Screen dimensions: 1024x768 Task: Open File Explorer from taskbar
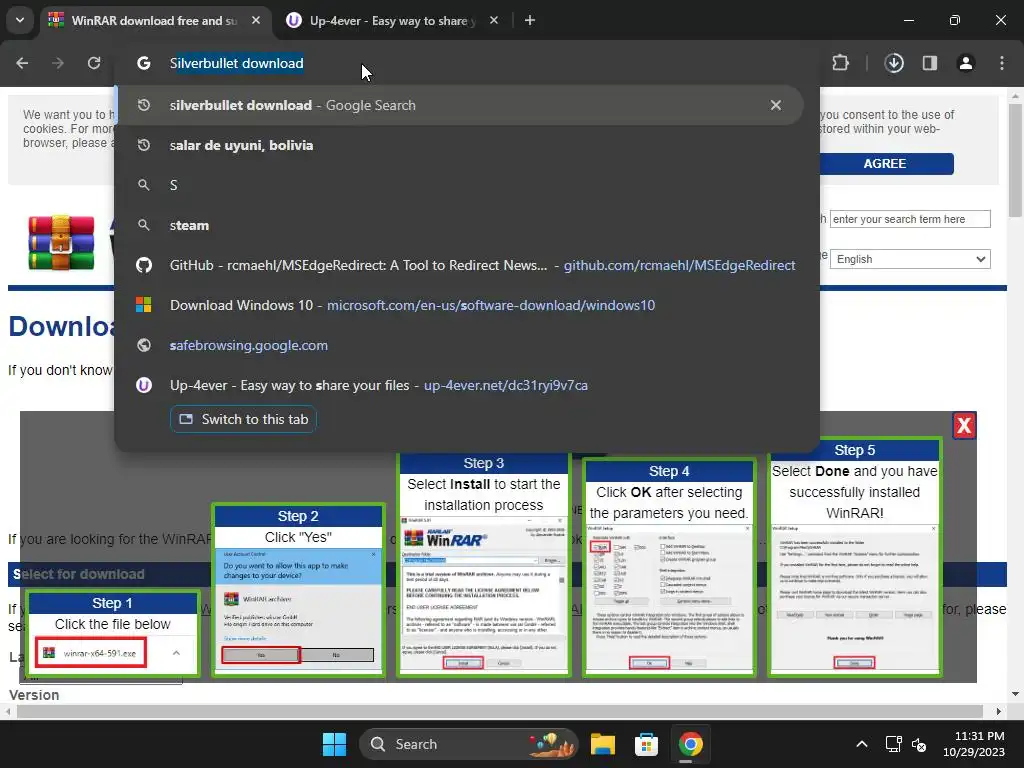click(603, 744)
